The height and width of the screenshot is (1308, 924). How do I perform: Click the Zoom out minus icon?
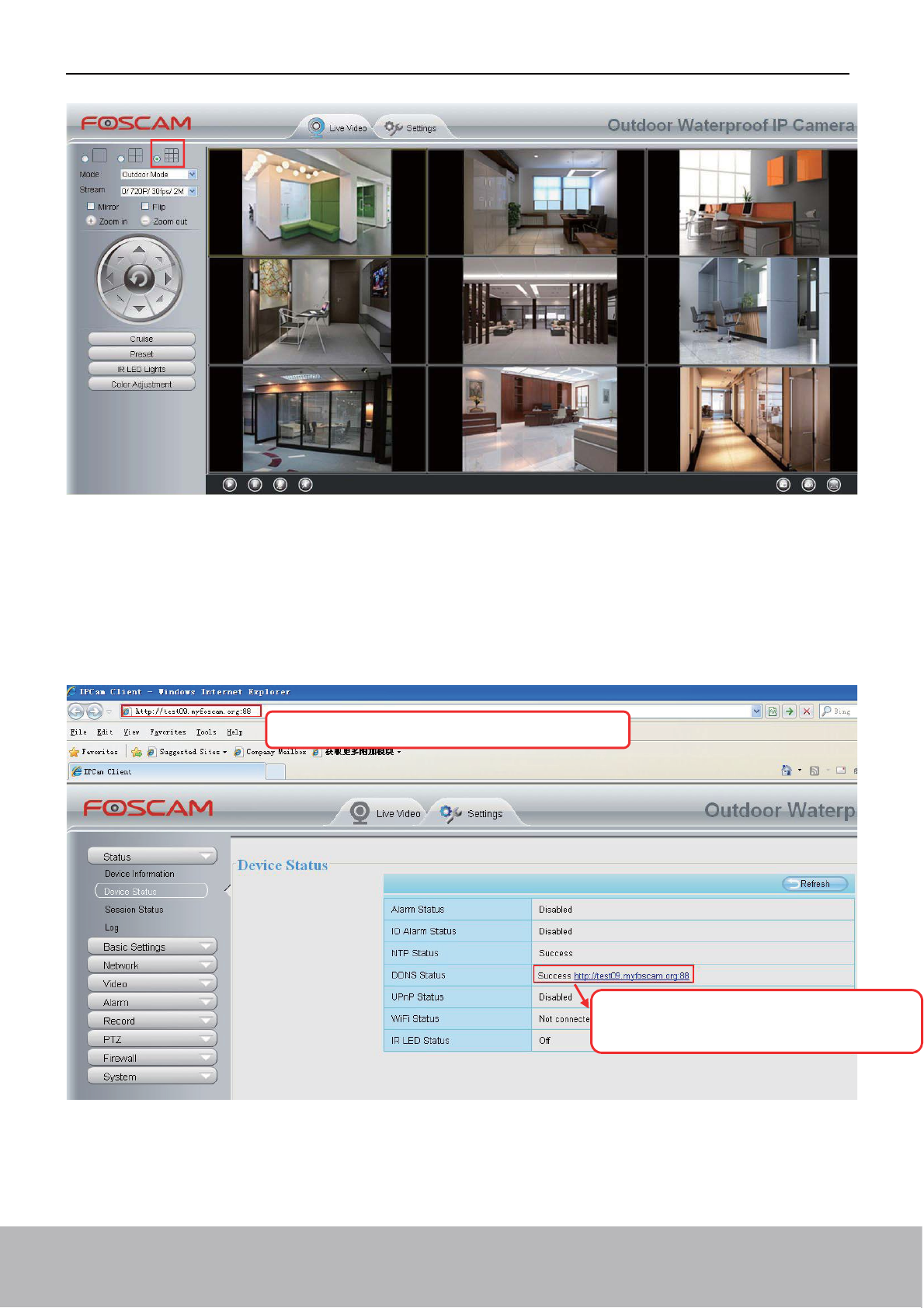click(145, 221)
